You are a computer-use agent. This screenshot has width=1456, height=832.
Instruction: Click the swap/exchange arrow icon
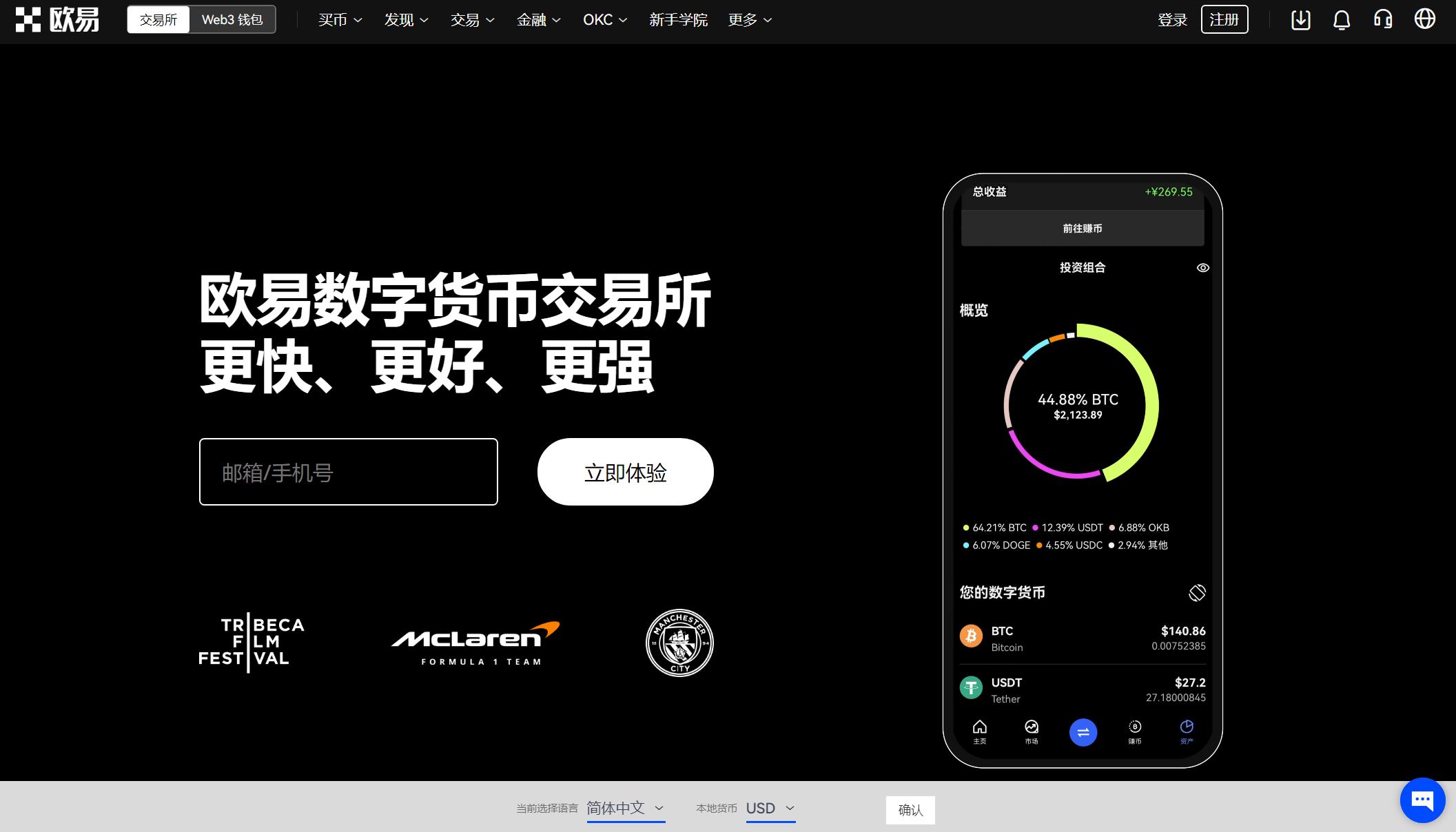click(1083, 732)
